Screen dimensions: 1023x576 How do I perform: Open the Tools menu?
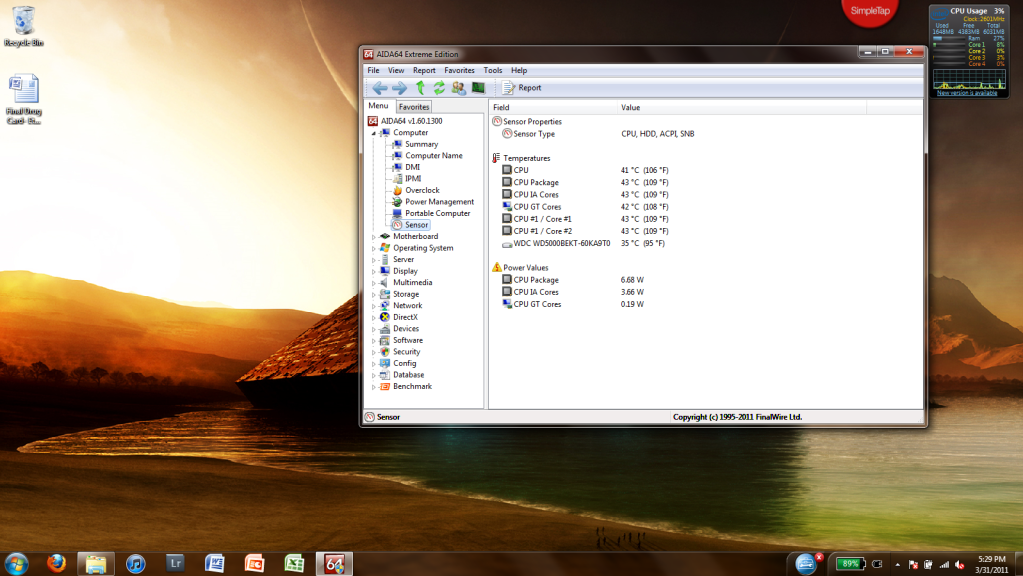tap(493, 70)
